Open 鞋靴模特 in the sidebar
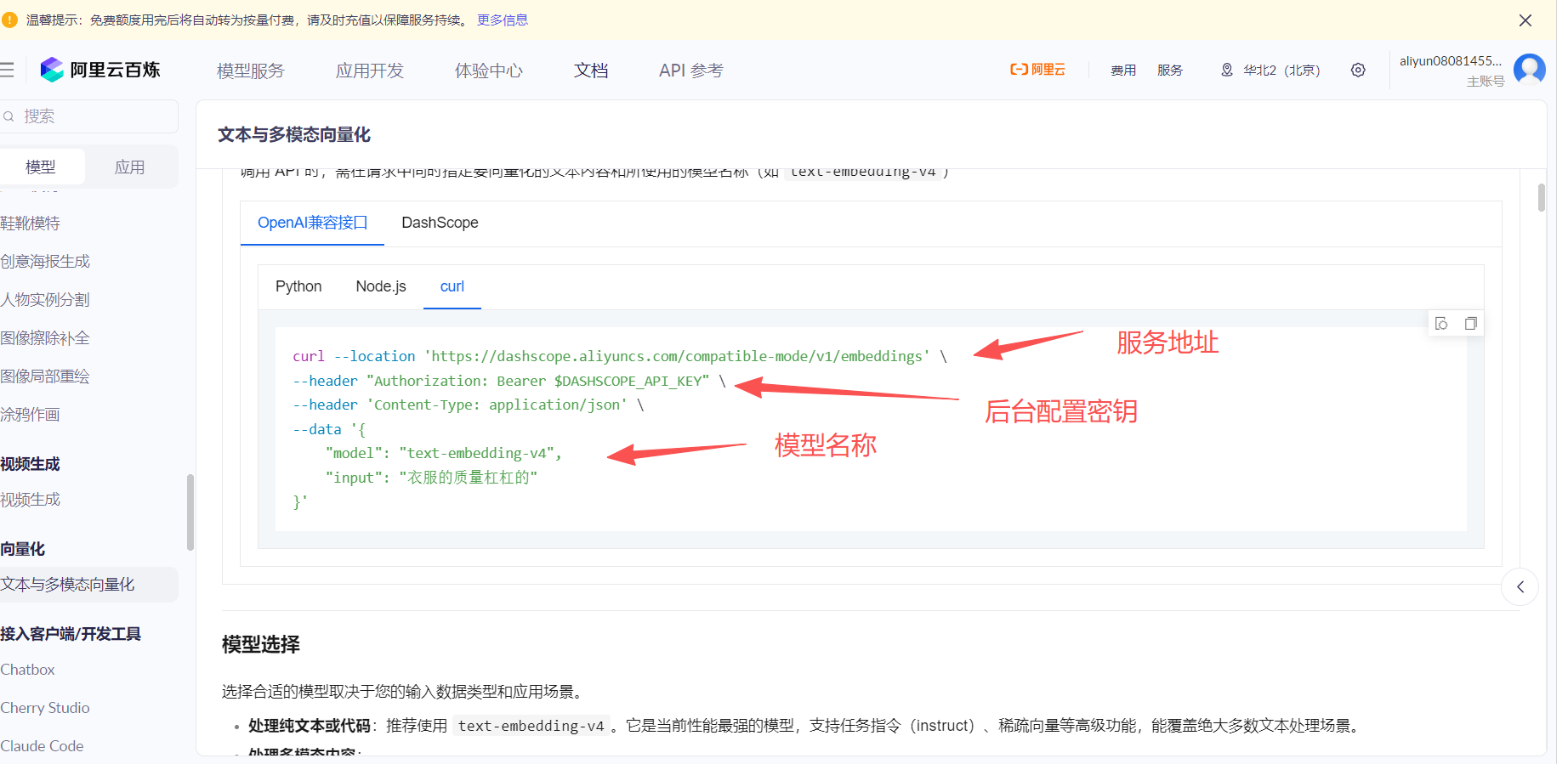The image size is (1568, 764). (31, 224)
